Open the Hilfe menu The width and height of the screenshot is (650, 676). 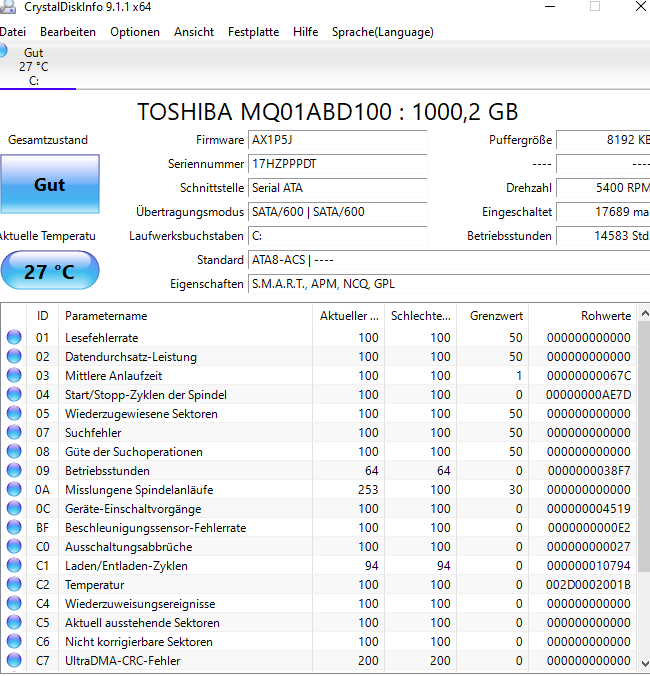click(x=306, y=32)
